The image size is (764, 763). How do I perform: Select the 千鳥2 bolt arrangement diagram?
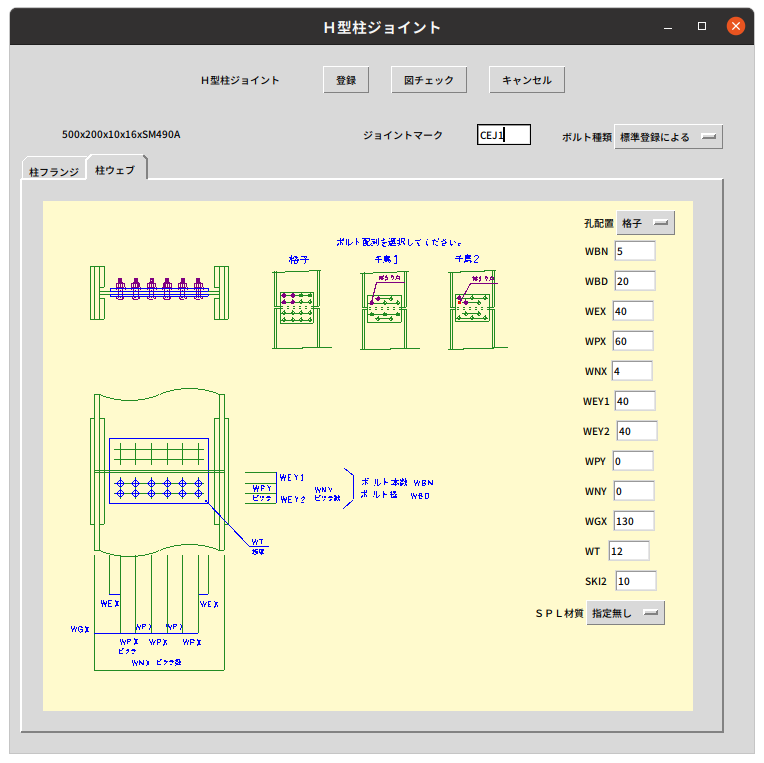[x=478, y=310]
